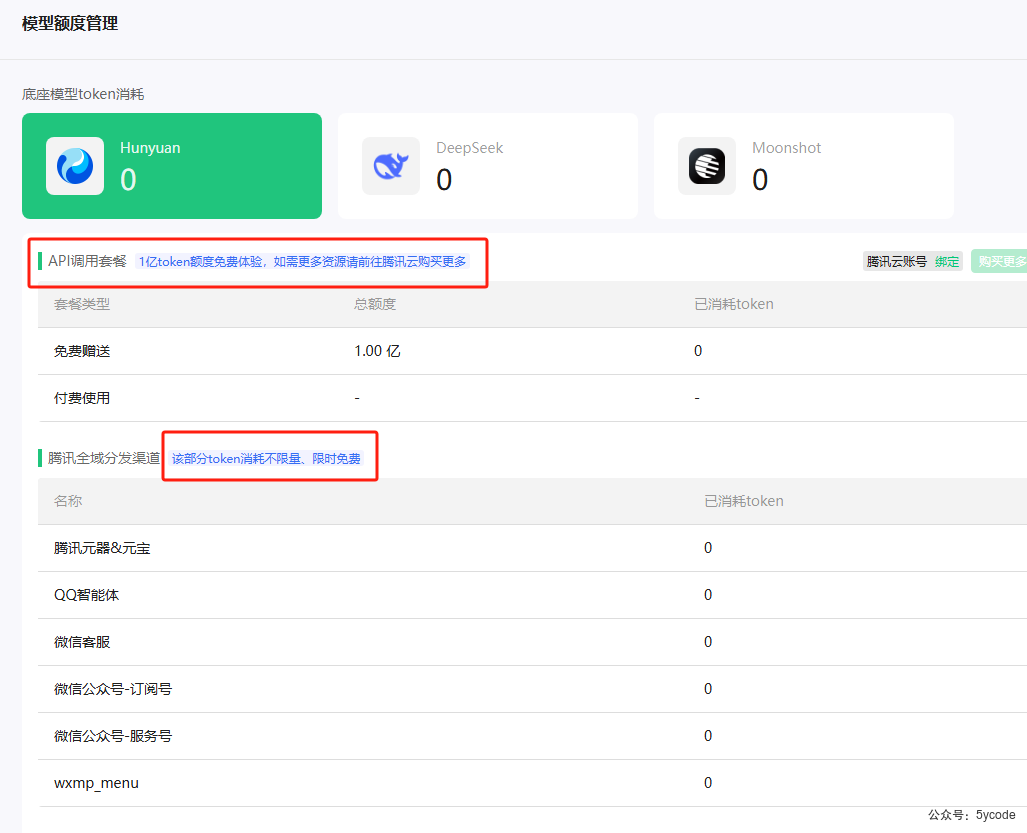The image size is (1027, 833).
Task: Click the 绑定 link for Tencent Cloud account
Action: click(x=946, y=261)
